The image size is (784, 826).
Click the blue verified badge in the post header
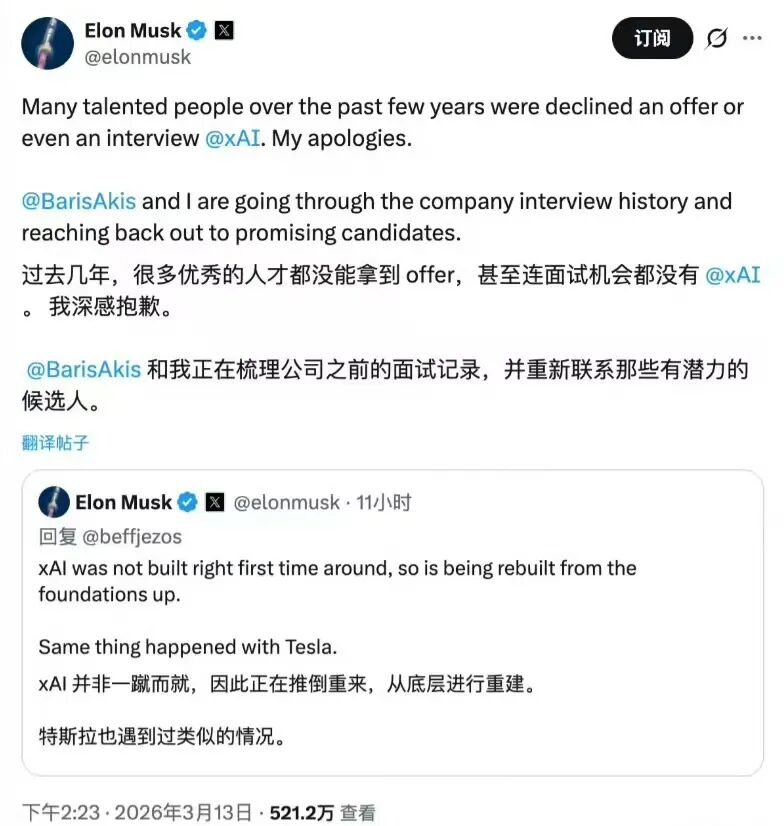coord(197,30)
